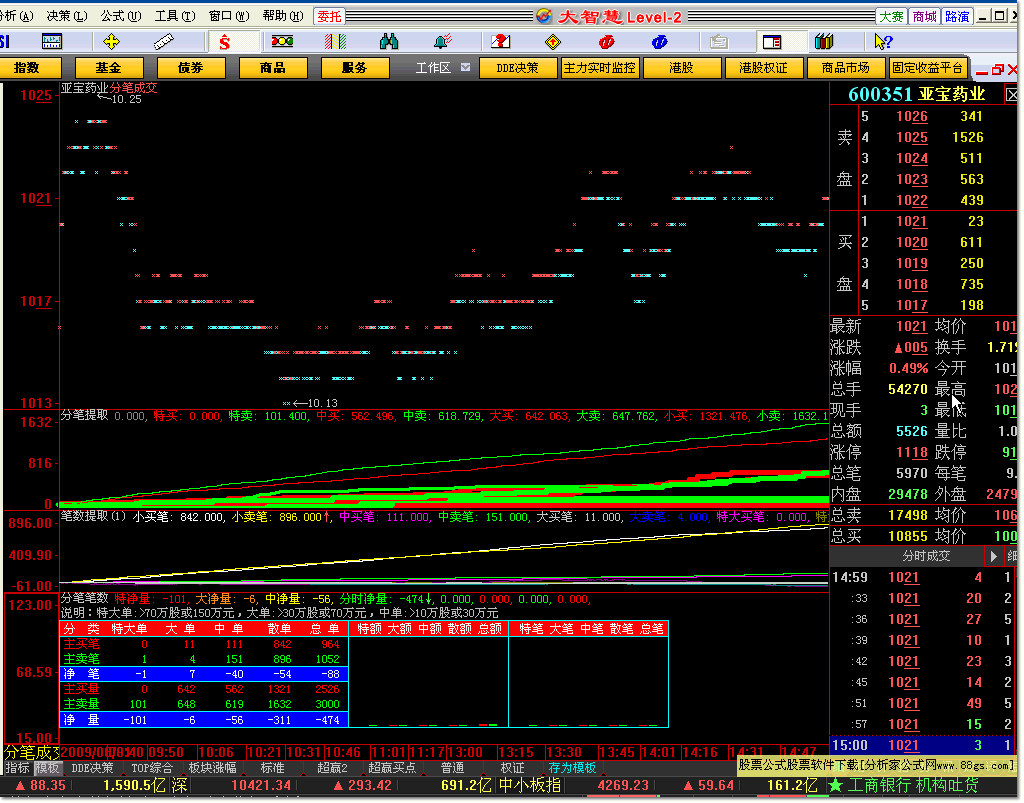Select the 超赢买点 template tab
1024x803 pixels.
tap(392, 768)
